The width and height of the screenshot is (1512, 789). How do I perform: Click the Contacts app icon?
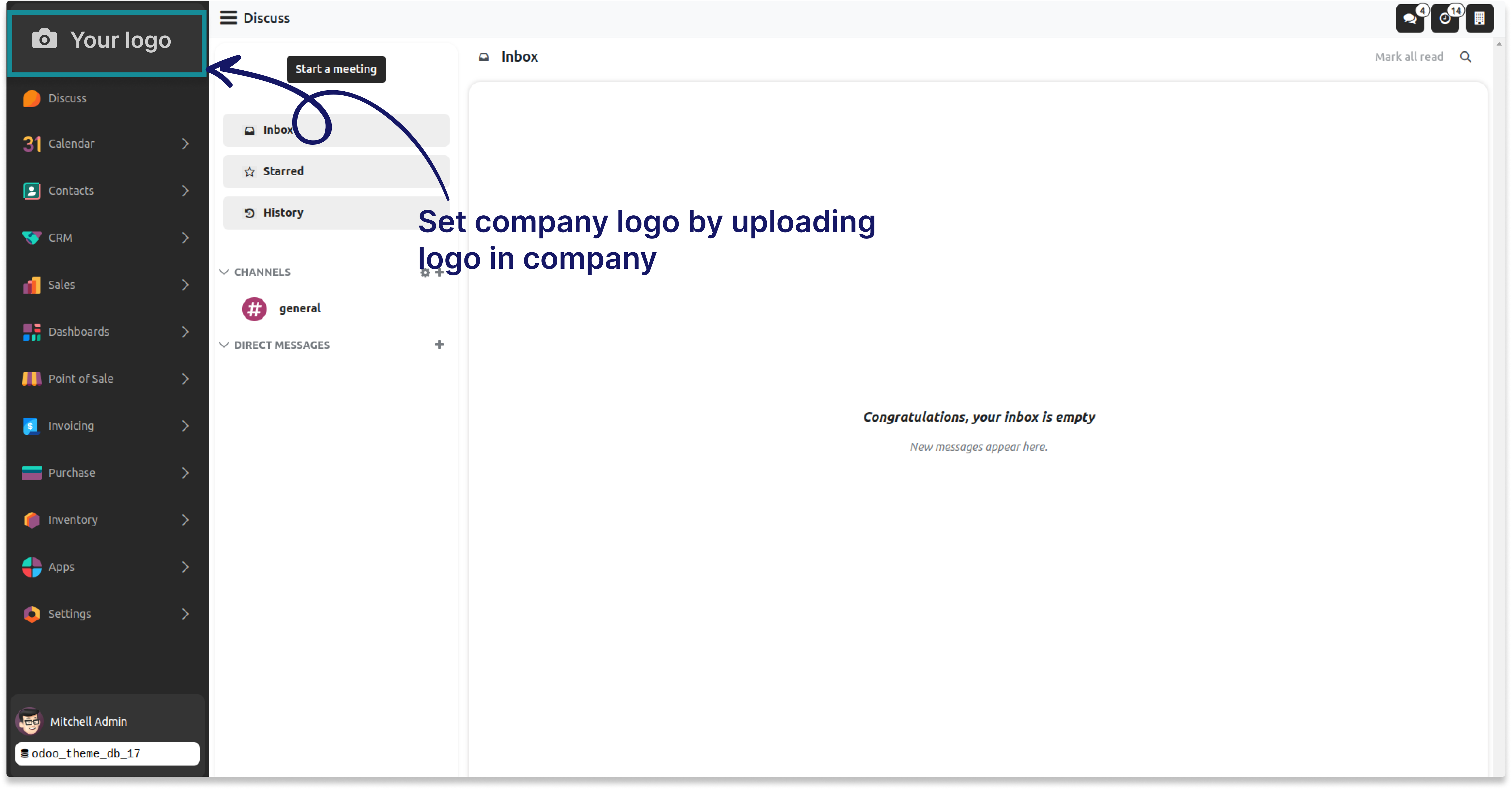pos(32,190)
